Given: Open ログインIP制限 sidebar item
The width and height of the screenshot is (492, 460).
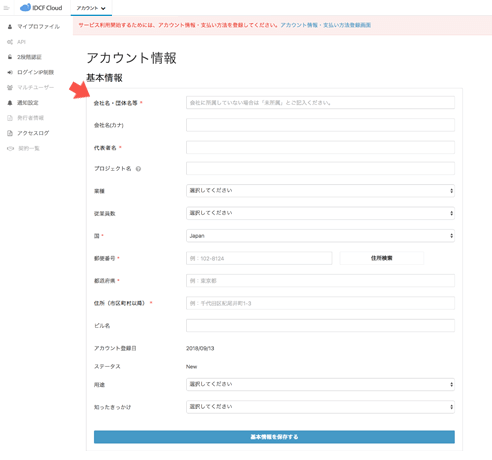Looking at the screenshot, I should (36, 72).
